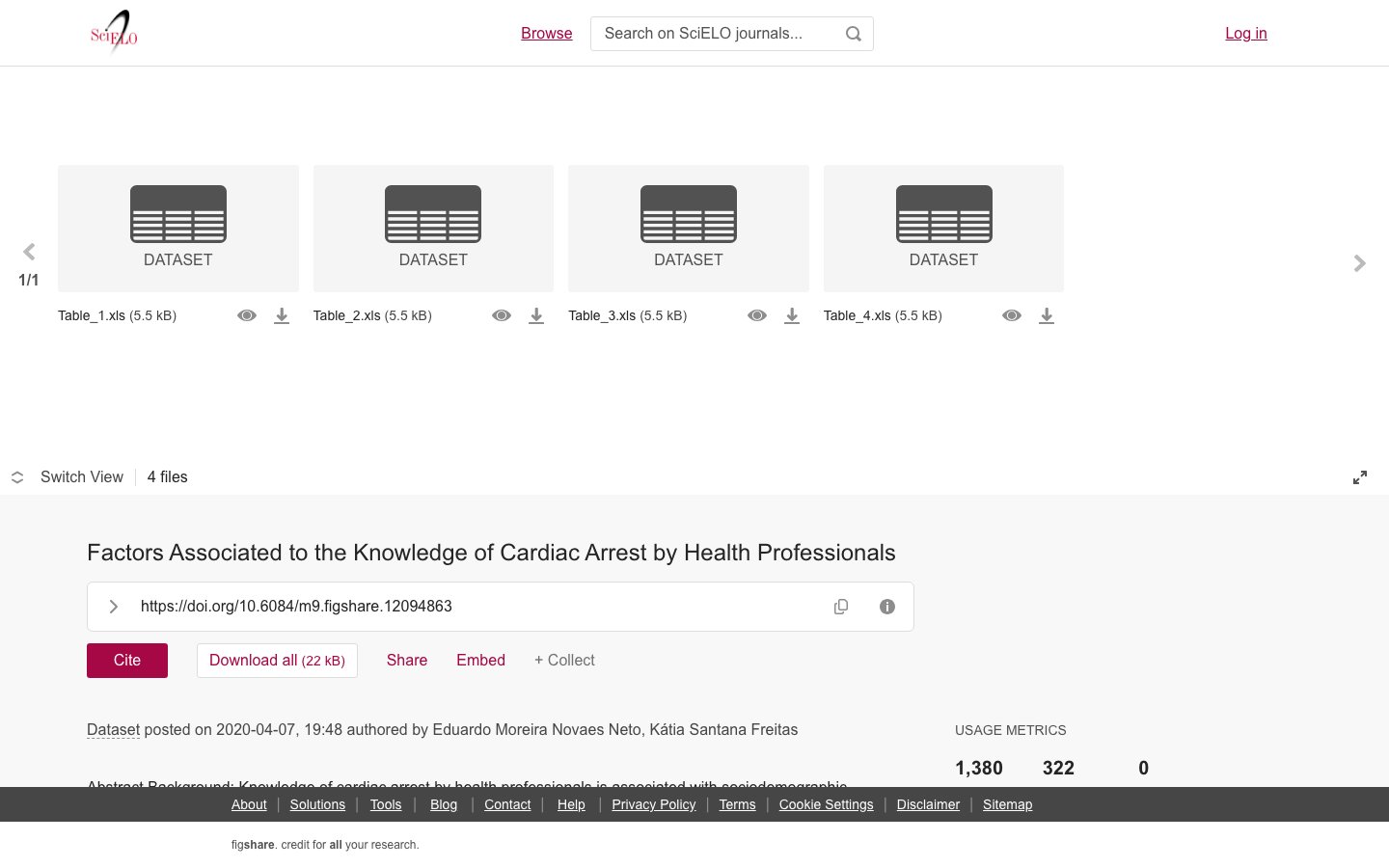The width and height of the screenshot is (1389, 868).
Task: Enter fullscreen with expand icon
Action: point(1360,477)
